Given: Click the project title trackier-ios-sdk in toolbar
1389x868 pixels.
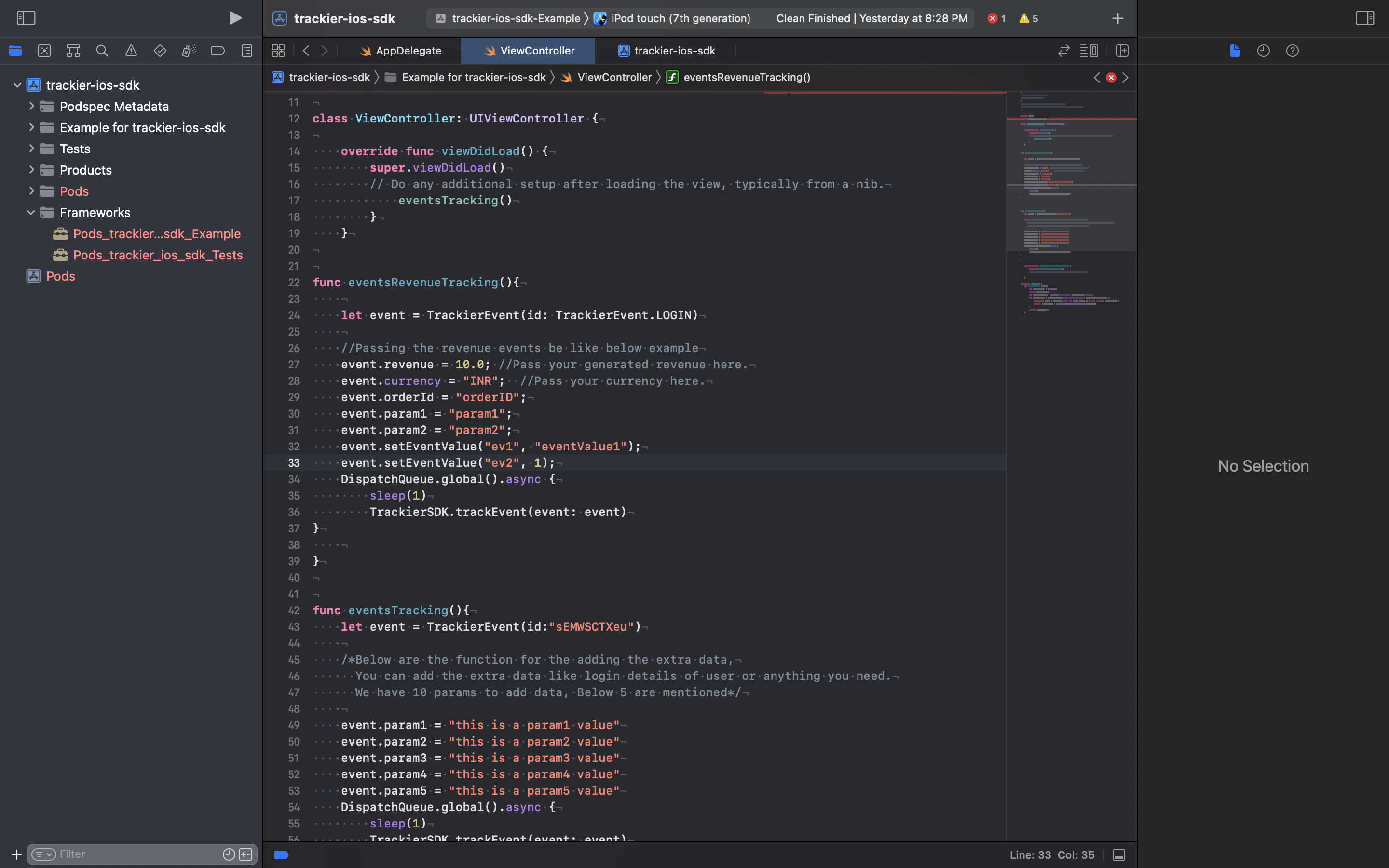Looking at the screenshot, I should tap(344, 18).
